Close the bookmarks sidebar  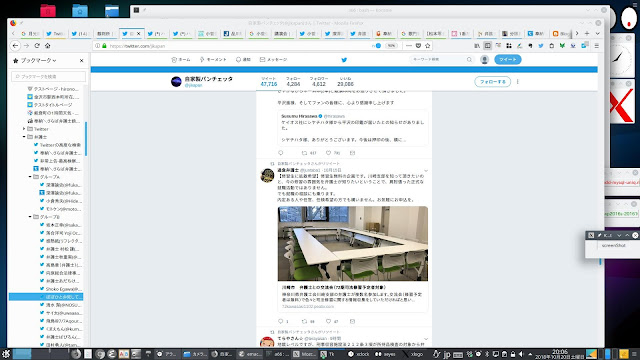point(82,60)
